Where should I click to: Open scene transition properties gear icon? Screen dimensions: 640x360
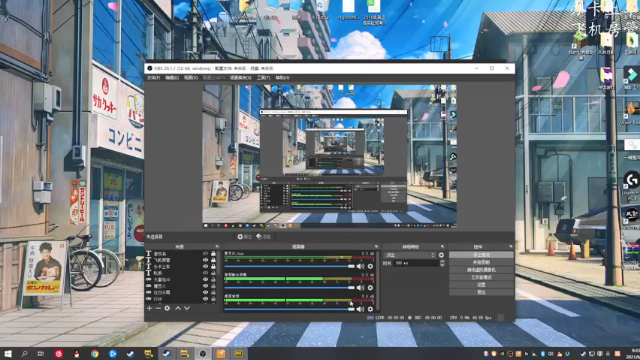441,255
